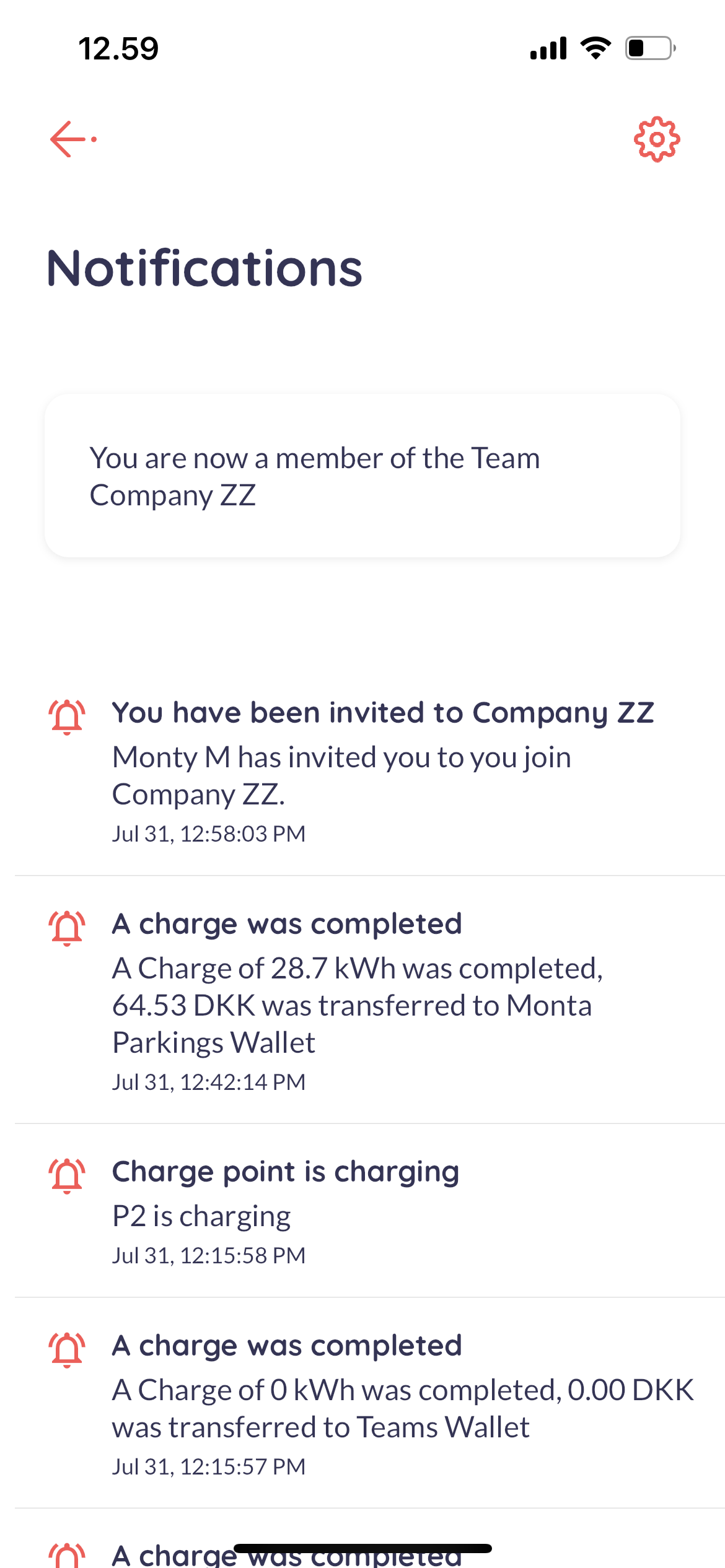Open the team membership Company ZZ card
Screen dimensions: 725x1568
tap(362, 476)
